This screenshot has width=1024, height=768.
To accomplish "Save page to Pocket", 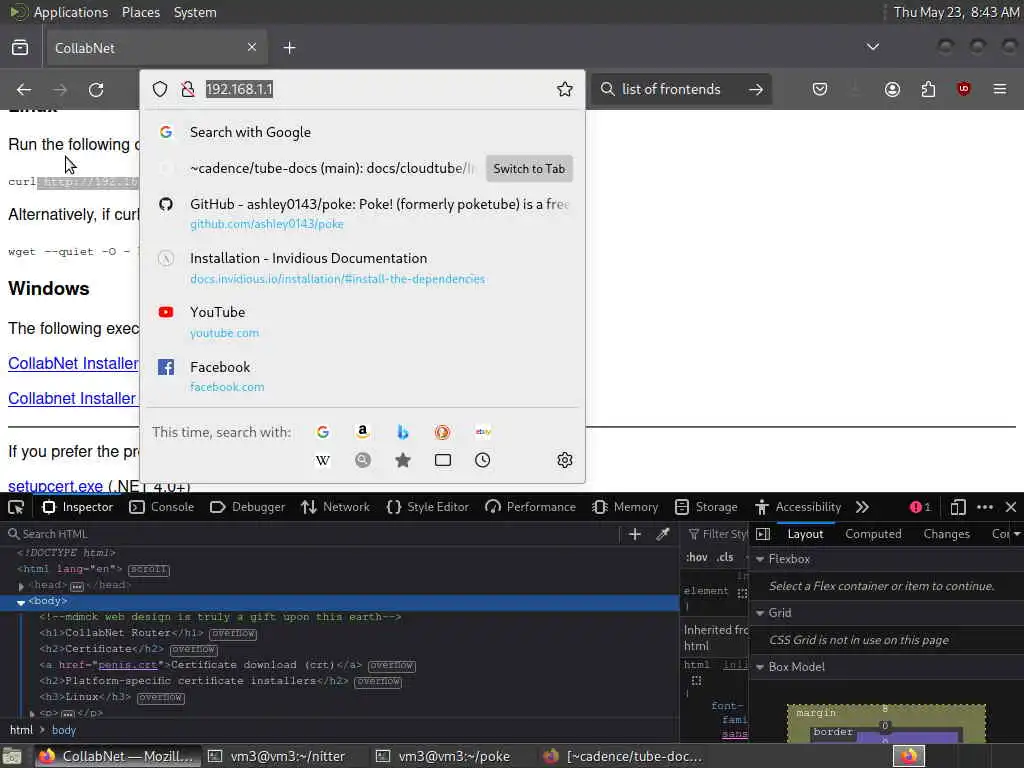I will tap(820, 89).
